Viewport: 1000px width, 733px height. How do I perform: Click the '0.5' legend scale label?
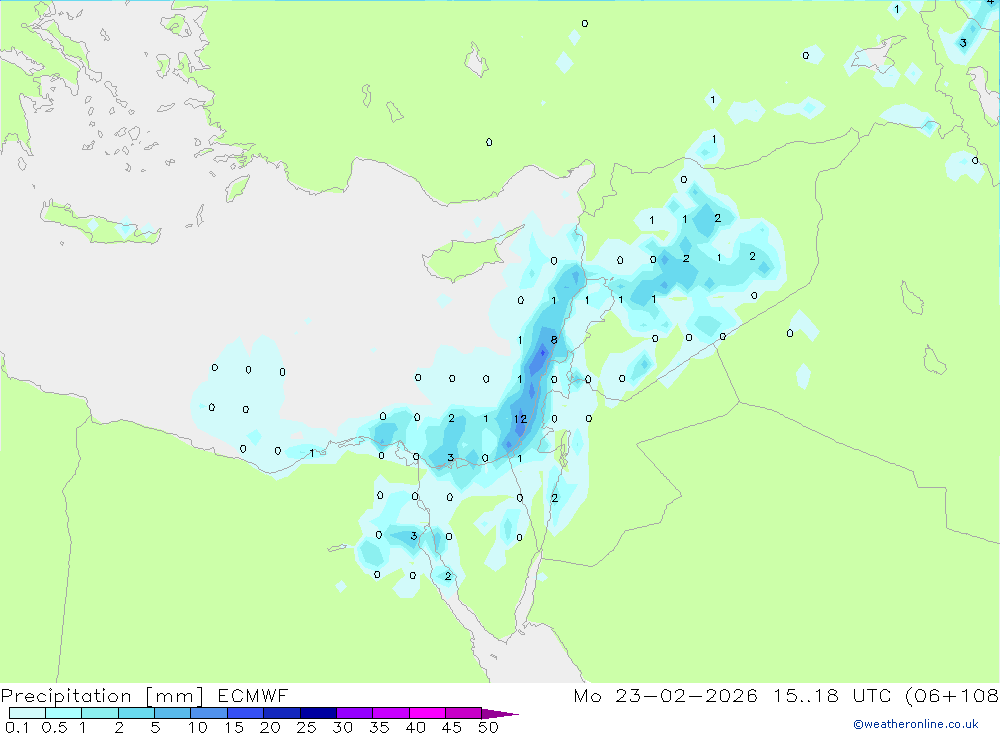(x=55, y=727)
